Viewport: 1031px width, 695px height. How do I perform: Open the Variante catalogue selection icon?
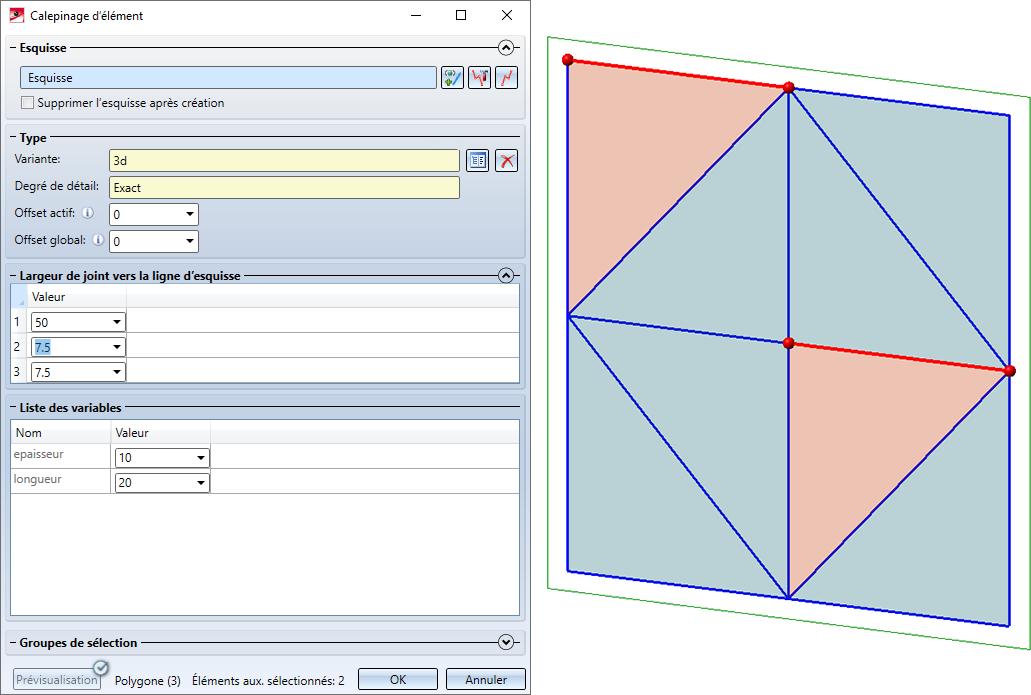(478, 161)
